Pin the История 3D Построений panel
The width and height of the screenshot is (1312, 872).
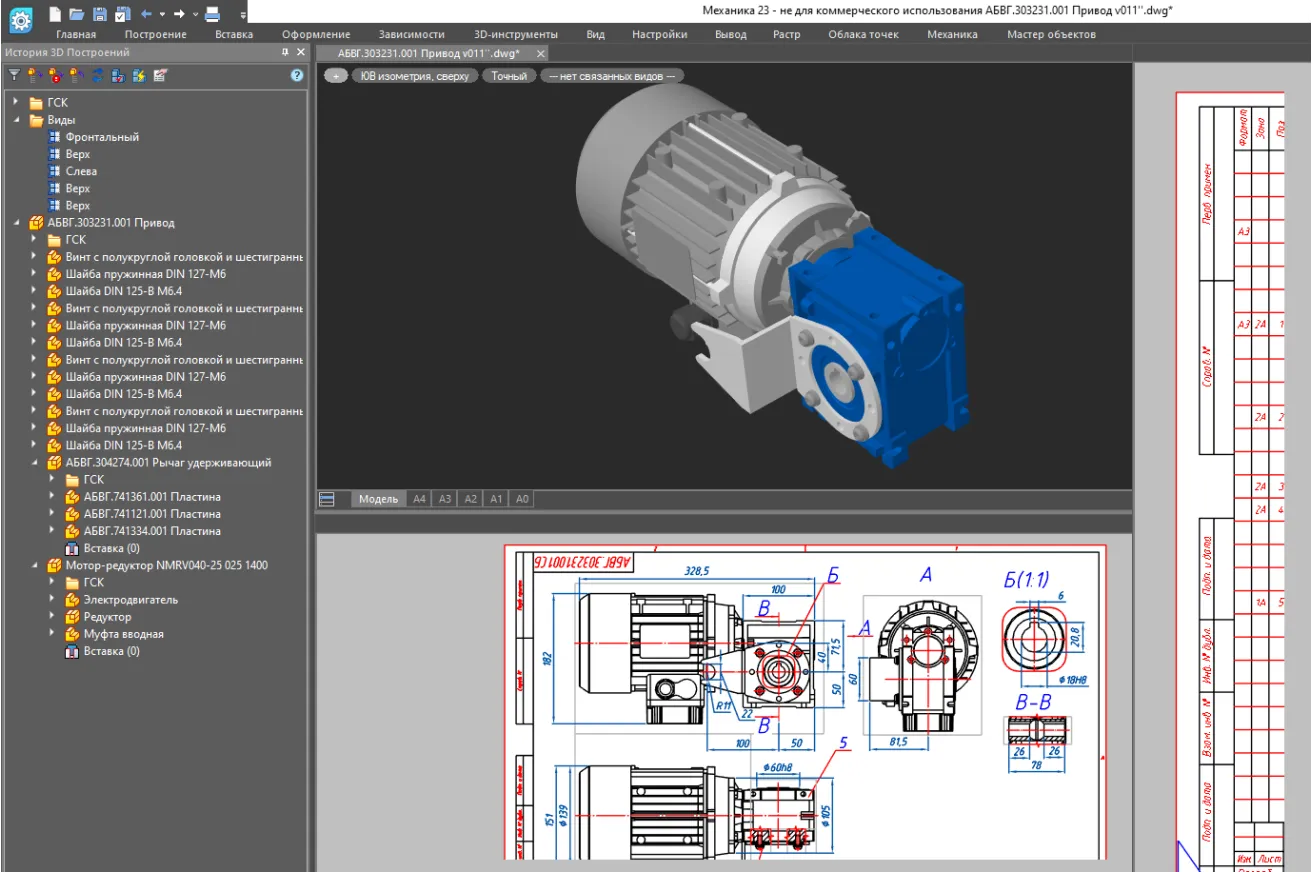[285, 52]
